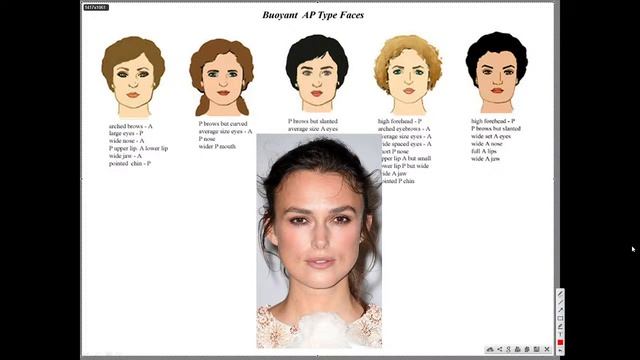The width and height of the screenshot is (640, 360).
Task: Undo the last annotation
Action: point(560,350)
